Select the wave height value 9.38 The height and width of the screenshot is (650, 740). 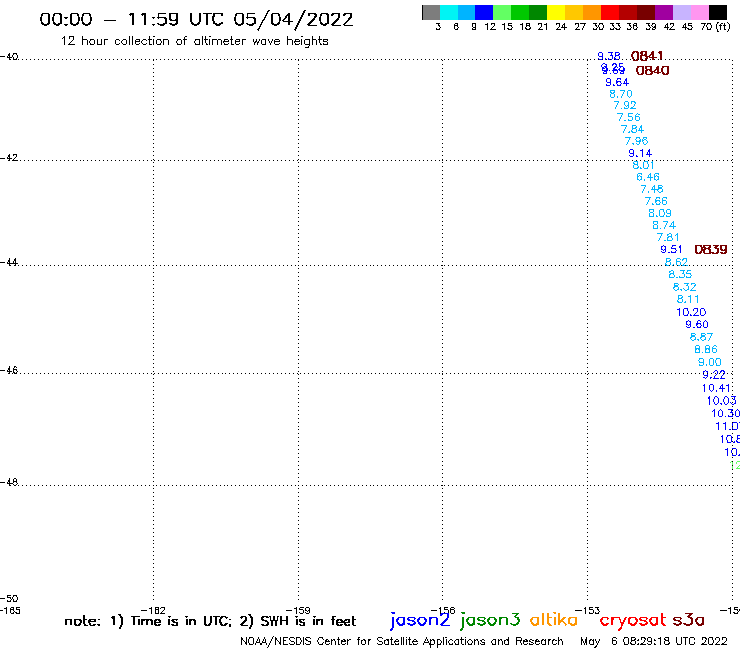click(609, 56)
